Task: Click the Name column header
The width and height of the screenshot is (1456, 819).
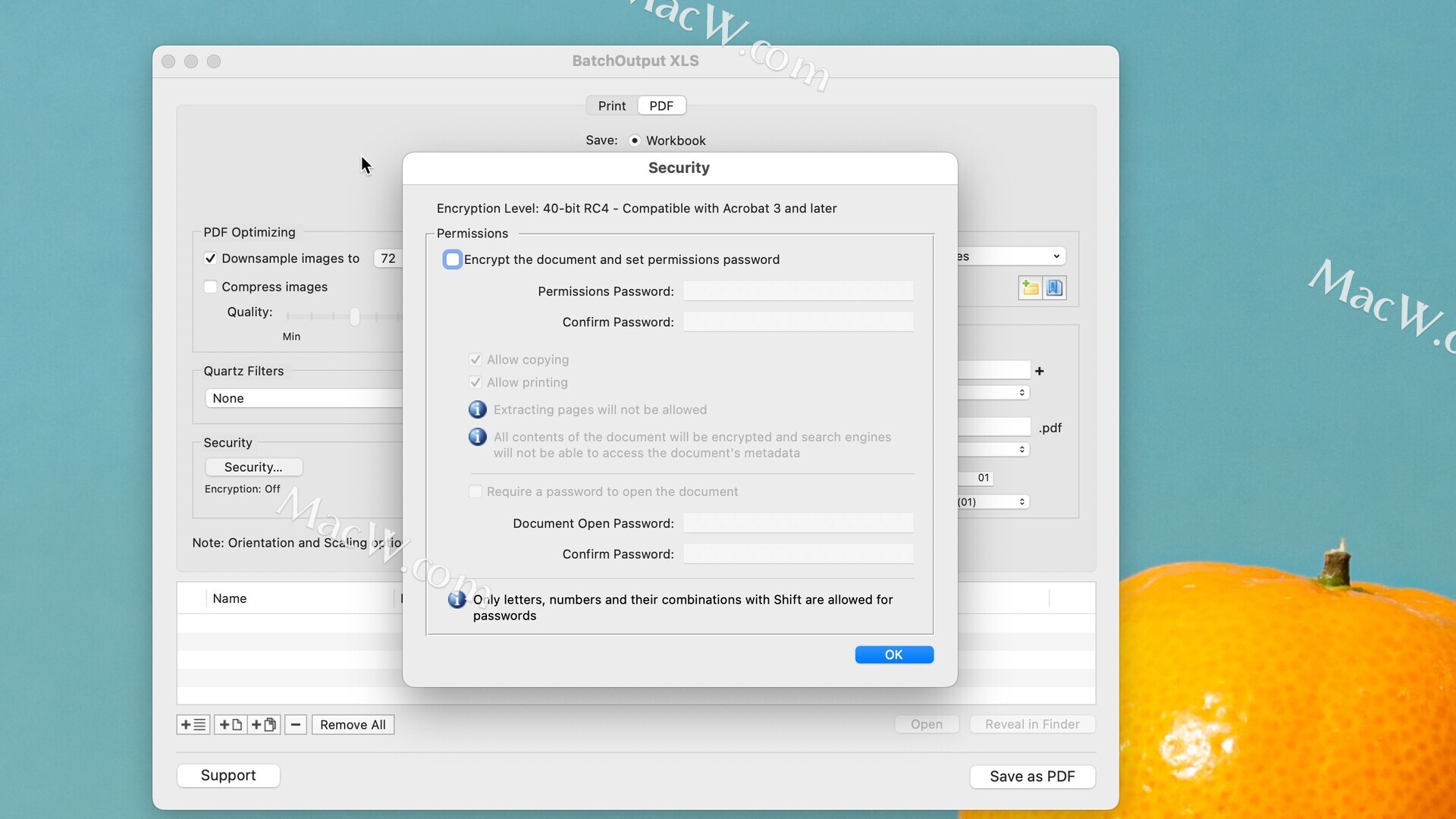Action: coord(230,598)
